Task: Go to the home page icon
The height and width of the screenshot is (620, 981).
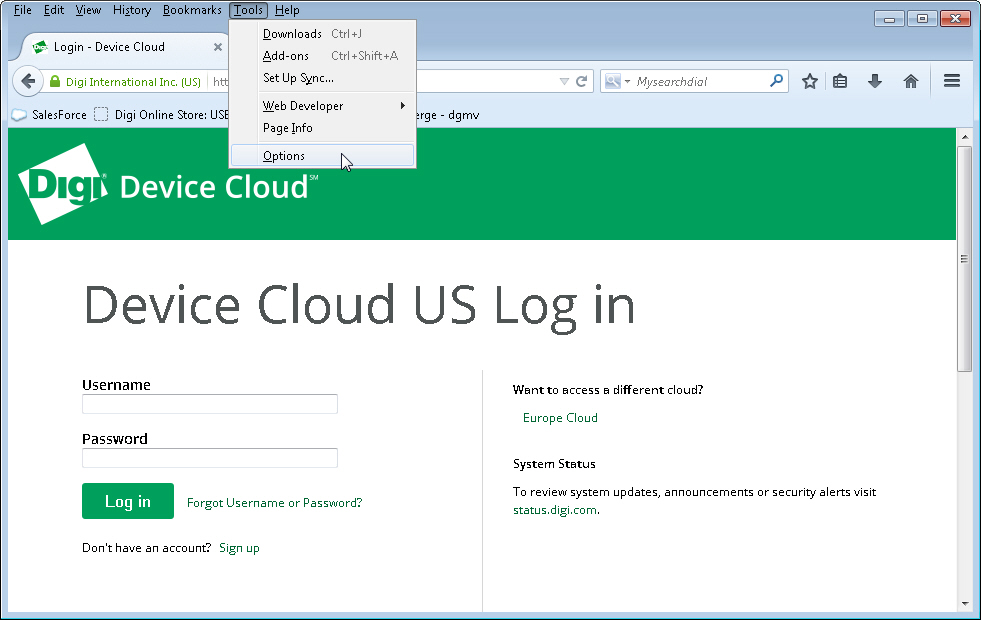Action: click(x=911, y=82)
